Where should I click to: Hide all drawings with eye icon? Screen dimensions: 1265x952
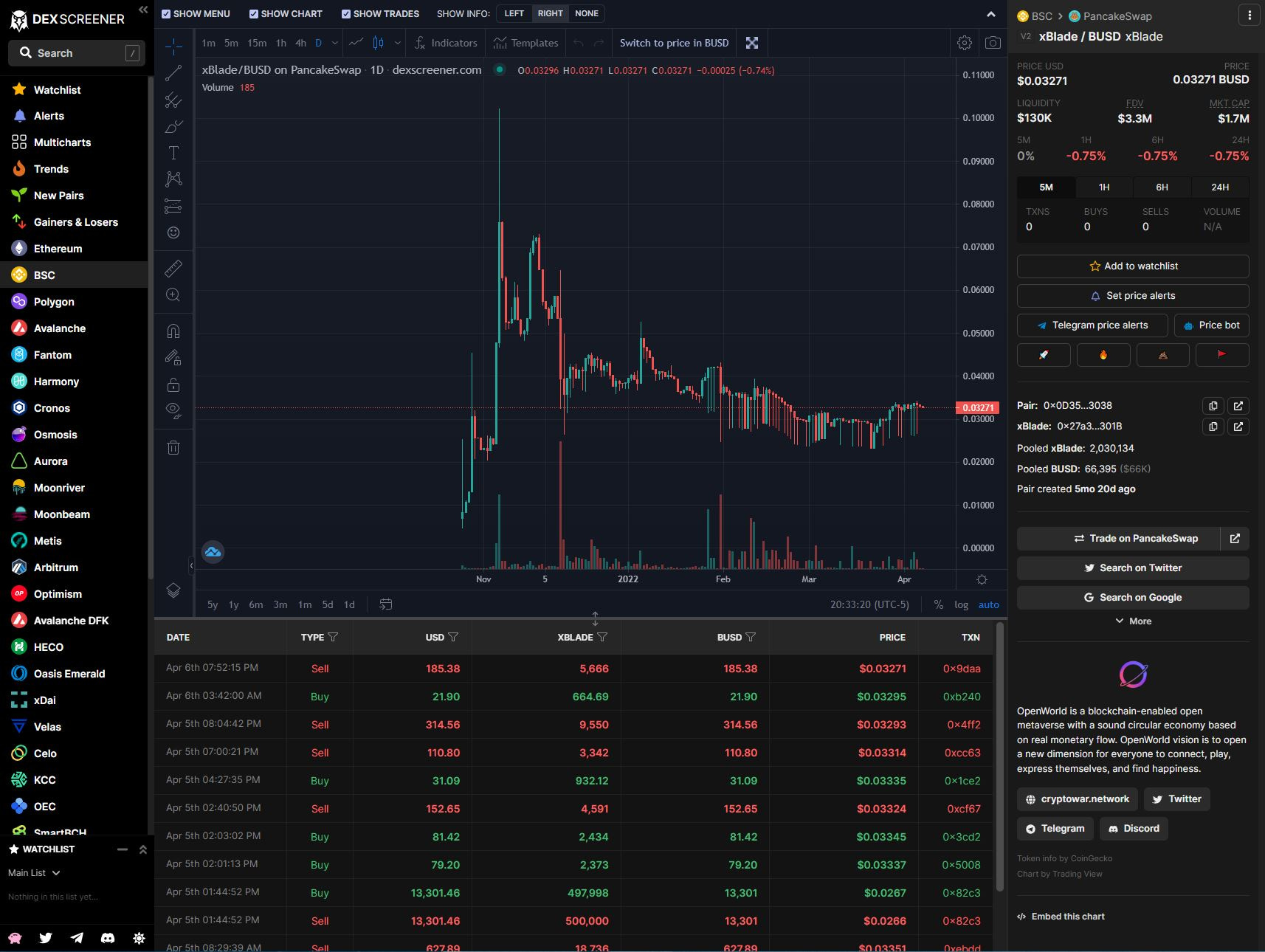click(x=173, y=411)
